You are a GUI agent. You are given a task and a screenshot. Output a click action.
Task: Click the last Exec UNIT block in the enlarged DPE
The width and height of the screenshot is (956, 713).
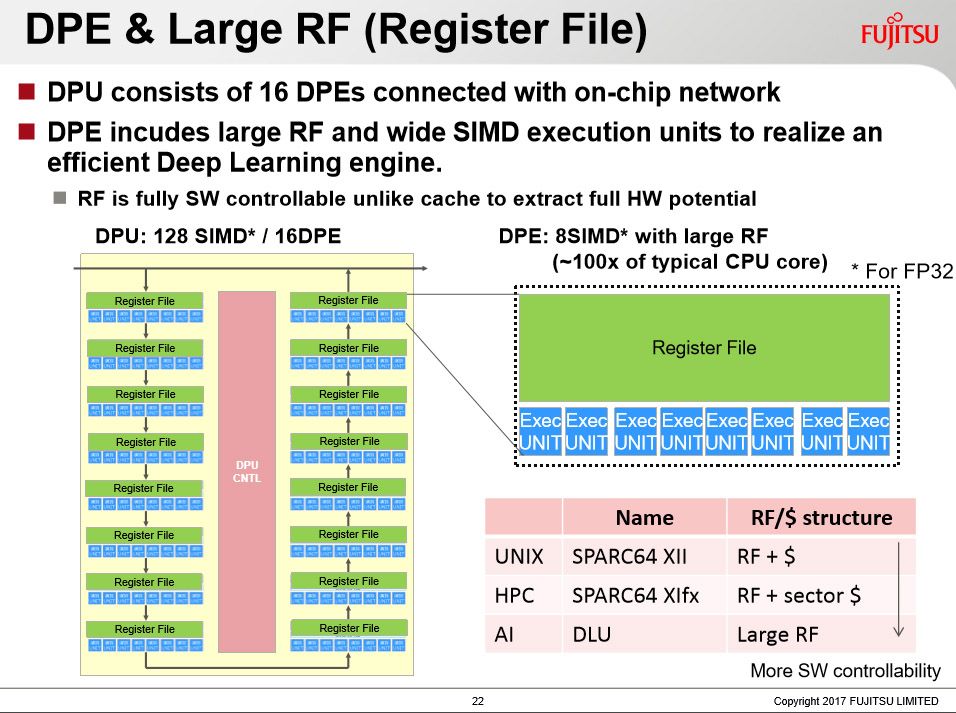[x=868, y=431]
